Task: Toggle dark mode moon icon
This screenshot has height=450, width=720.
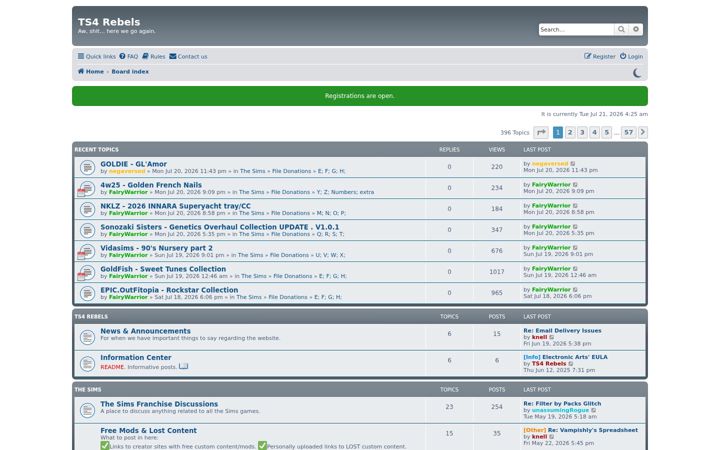Action: 637,73
